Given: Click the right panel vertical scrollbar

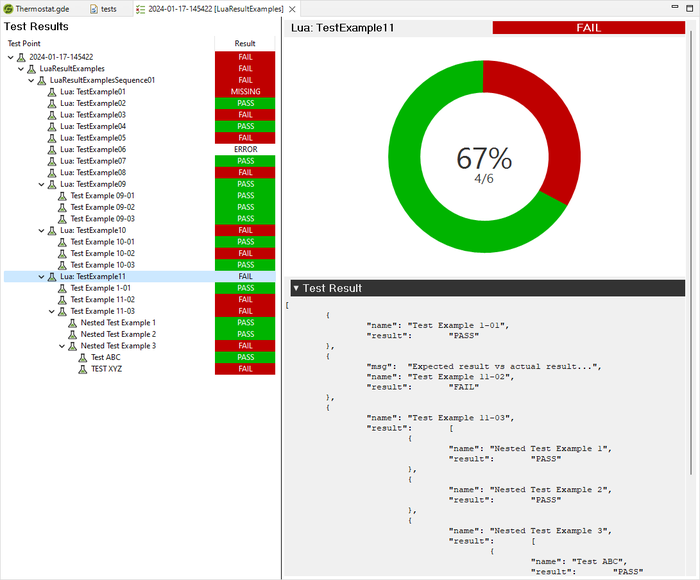Looking at the screenshot, I should pos(691,252).
